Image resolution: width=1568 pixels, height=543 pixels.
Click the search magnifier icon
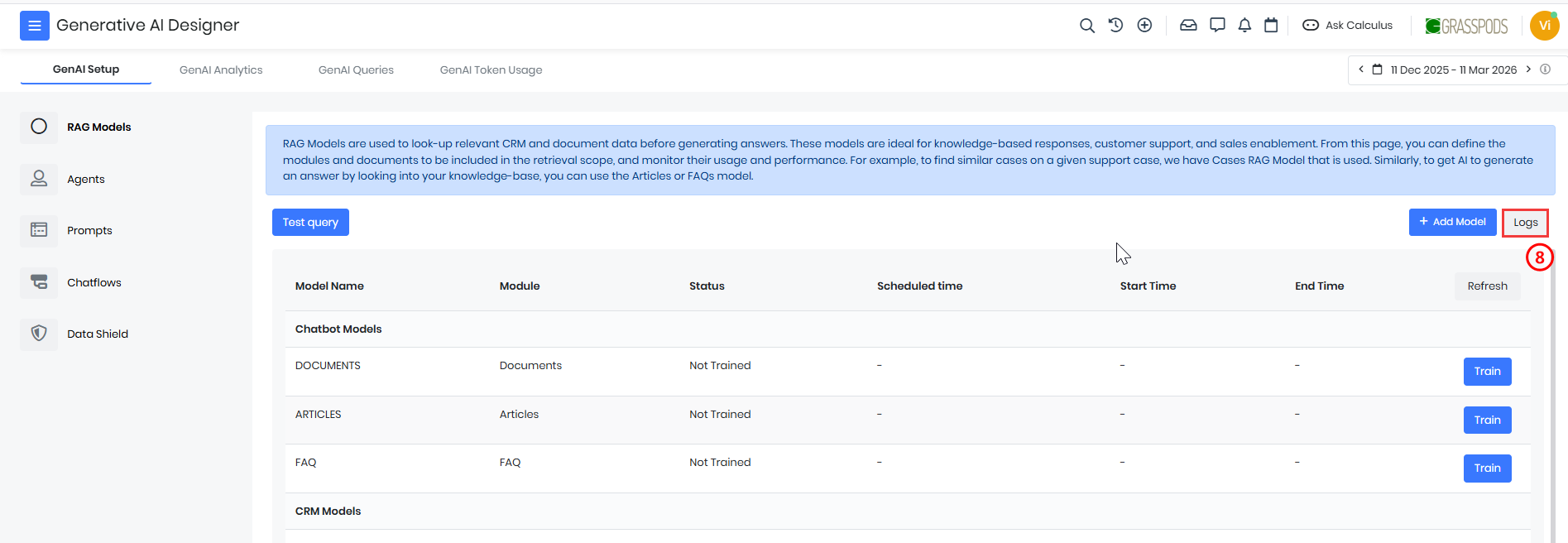(1087, 26)
